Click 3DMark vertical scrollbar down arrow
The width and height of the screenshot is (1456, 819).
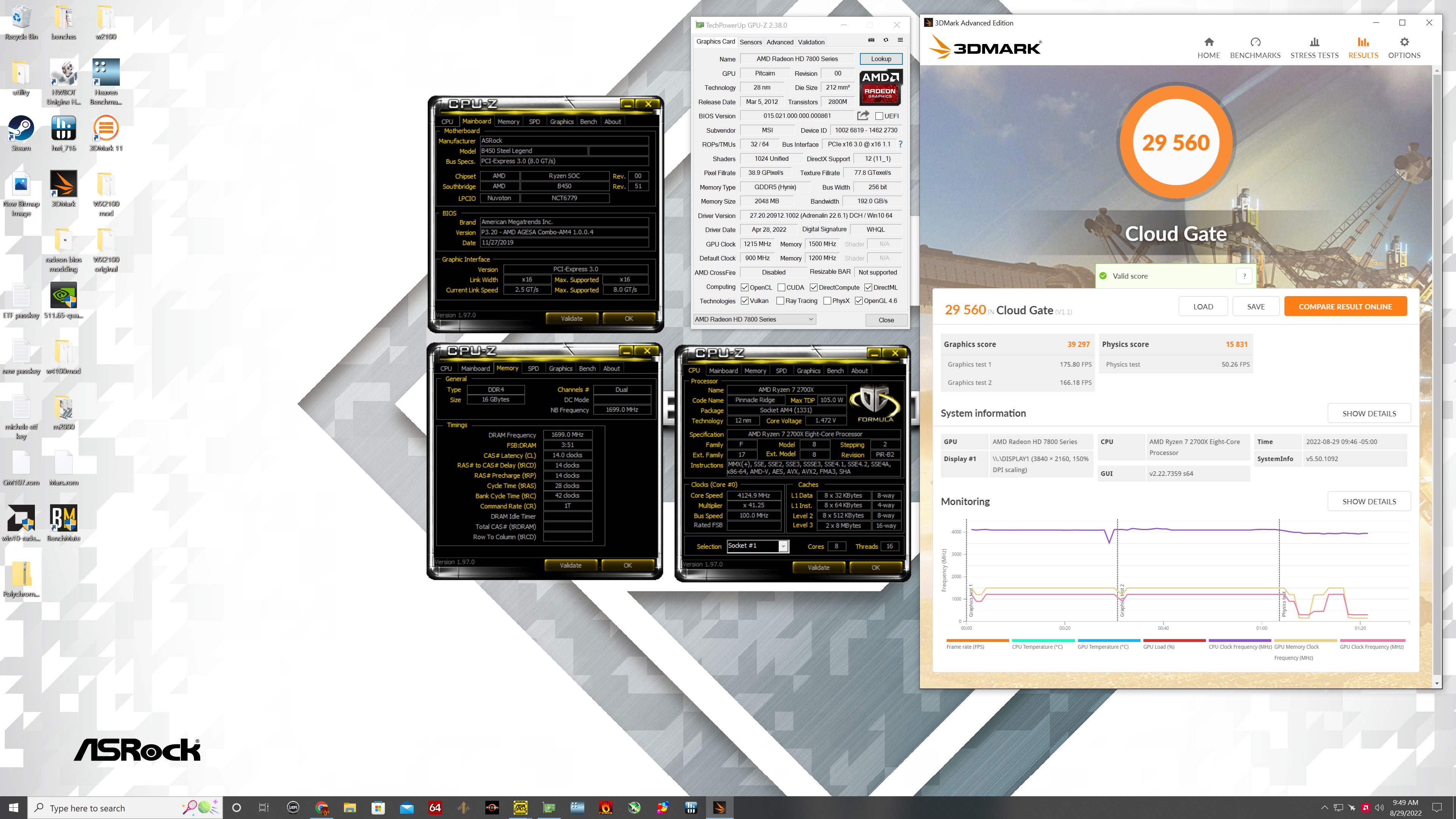pyautogui.click(x=1437, y=683)
